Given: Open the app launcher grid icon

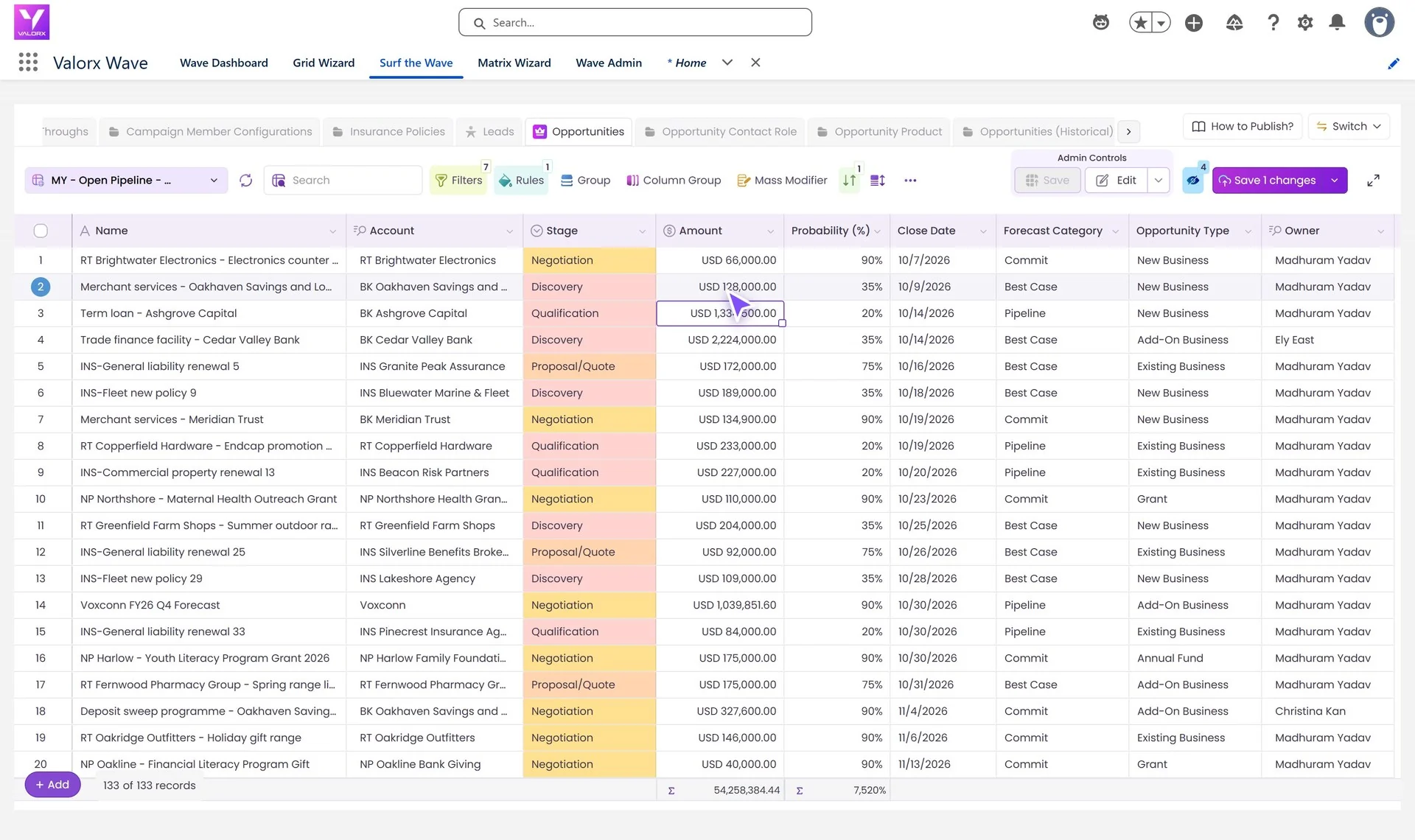Looking at the screenshot, I should [28, 63].
